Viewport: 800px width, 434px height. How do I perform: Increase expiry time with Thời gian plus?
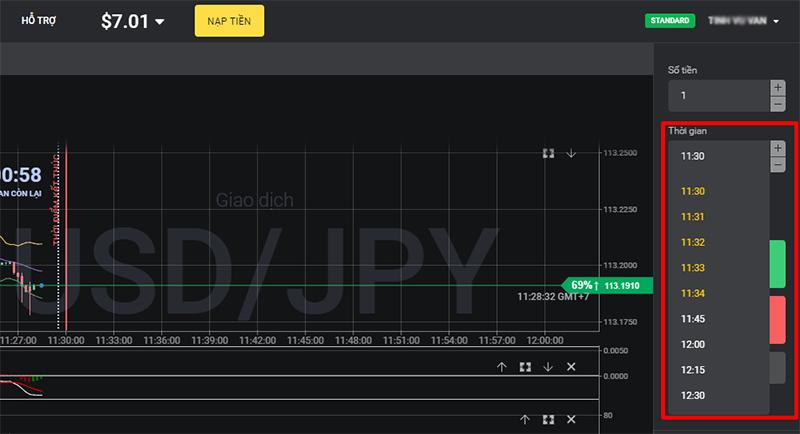click(x=778, y=148)
